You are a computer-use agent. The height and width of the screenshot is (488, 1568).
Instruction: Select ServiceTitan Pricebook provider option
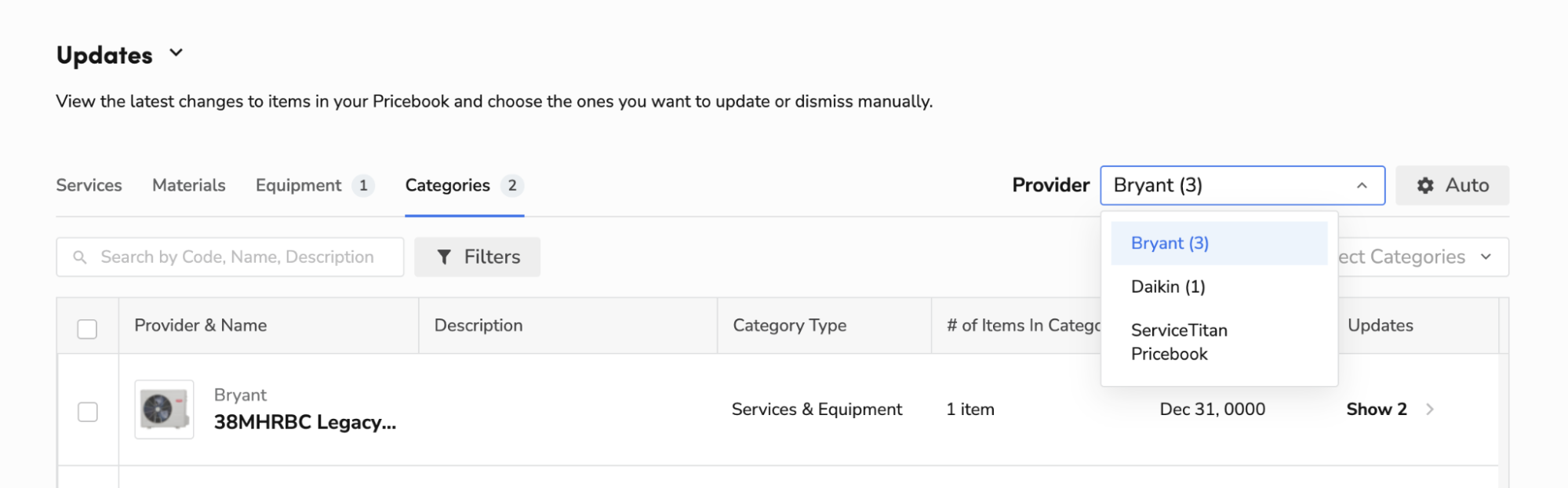click(1179, 342)
